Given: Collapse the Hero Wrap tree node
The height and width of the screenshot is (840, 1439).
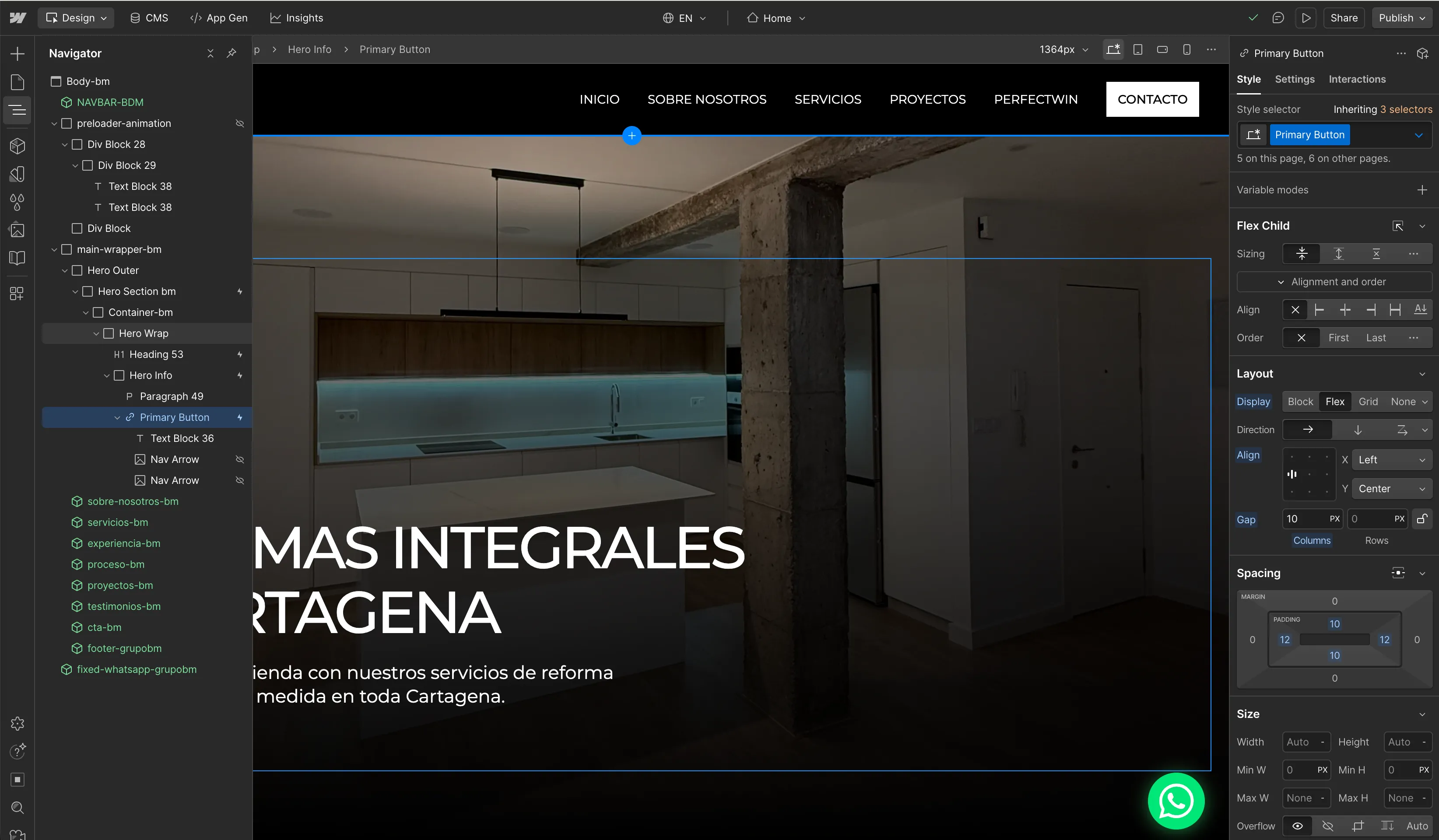Looking at the screenshot, I should (96, 333).
